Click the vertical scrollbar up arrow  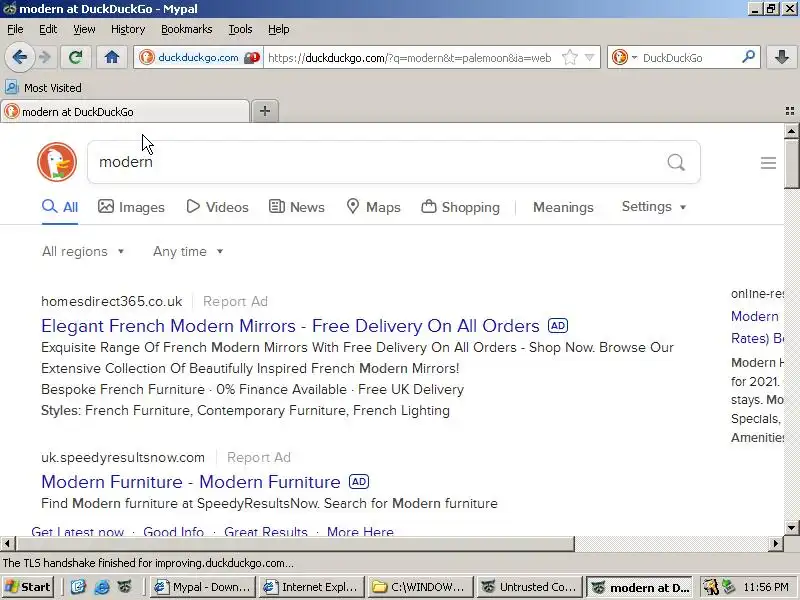(x=791, y=131)
